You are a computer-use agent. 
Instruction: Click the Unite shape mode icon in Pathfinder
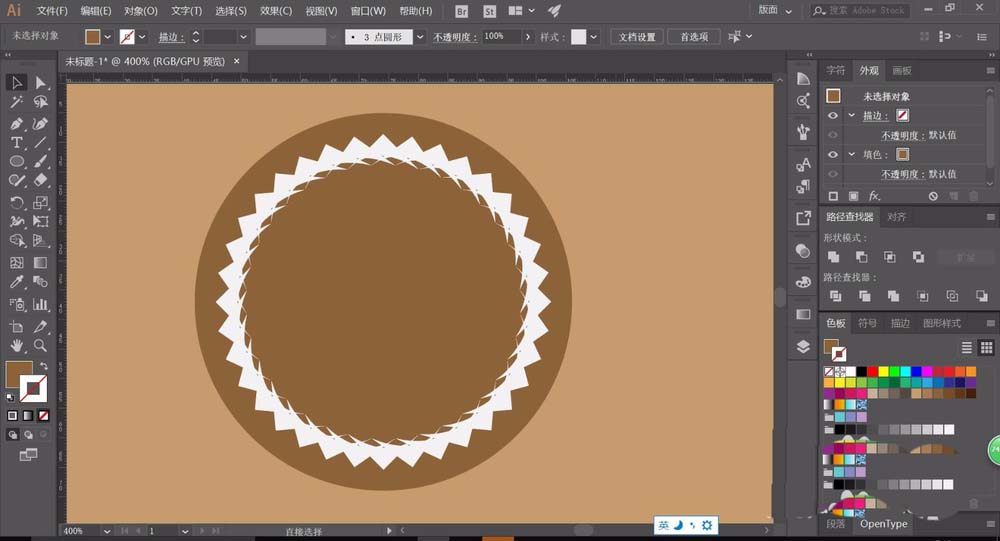[x=834, y=257]
